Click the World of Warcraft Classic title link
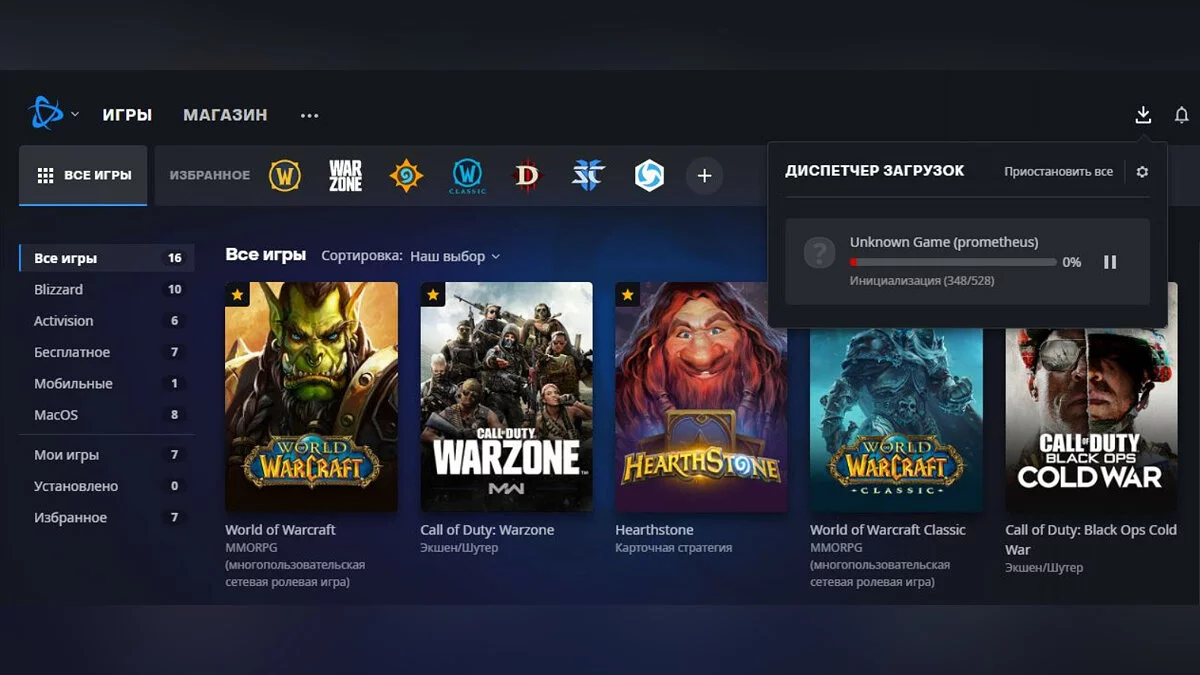 click(x=888, y=530)
